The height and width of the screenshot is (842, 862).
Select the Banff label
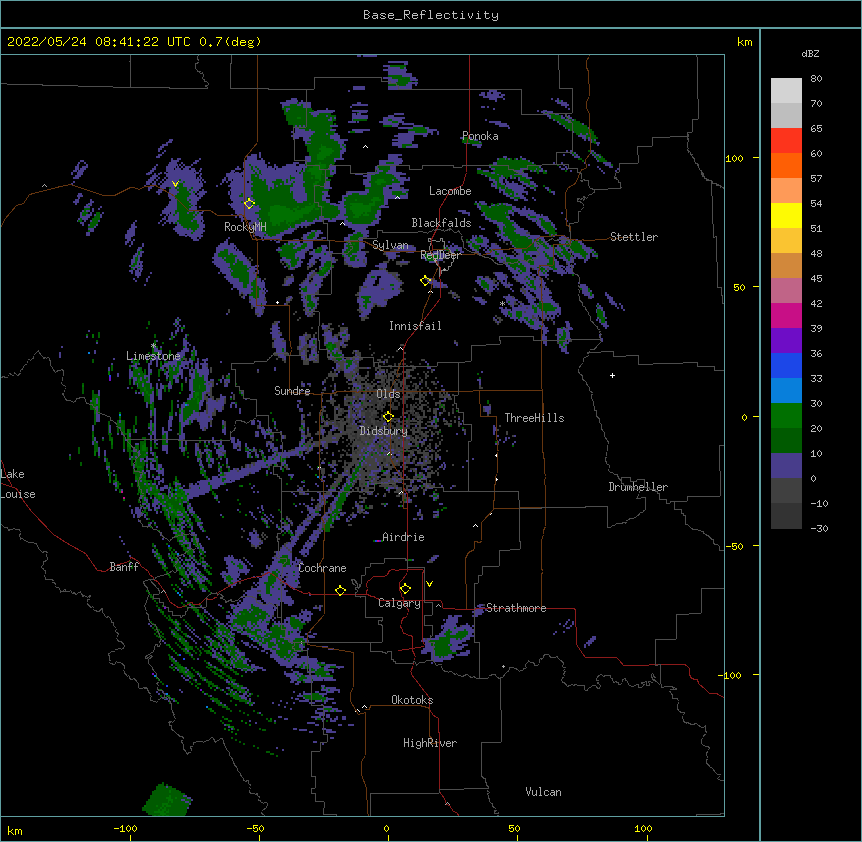[x=124, y=567]
